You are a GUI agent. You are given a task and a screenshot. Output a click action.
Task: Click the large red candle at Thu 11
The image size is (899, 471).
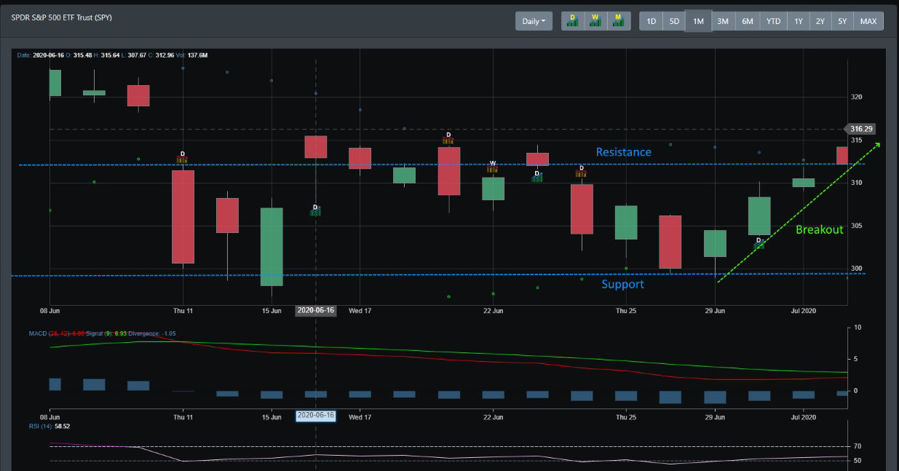coord(183,217)
